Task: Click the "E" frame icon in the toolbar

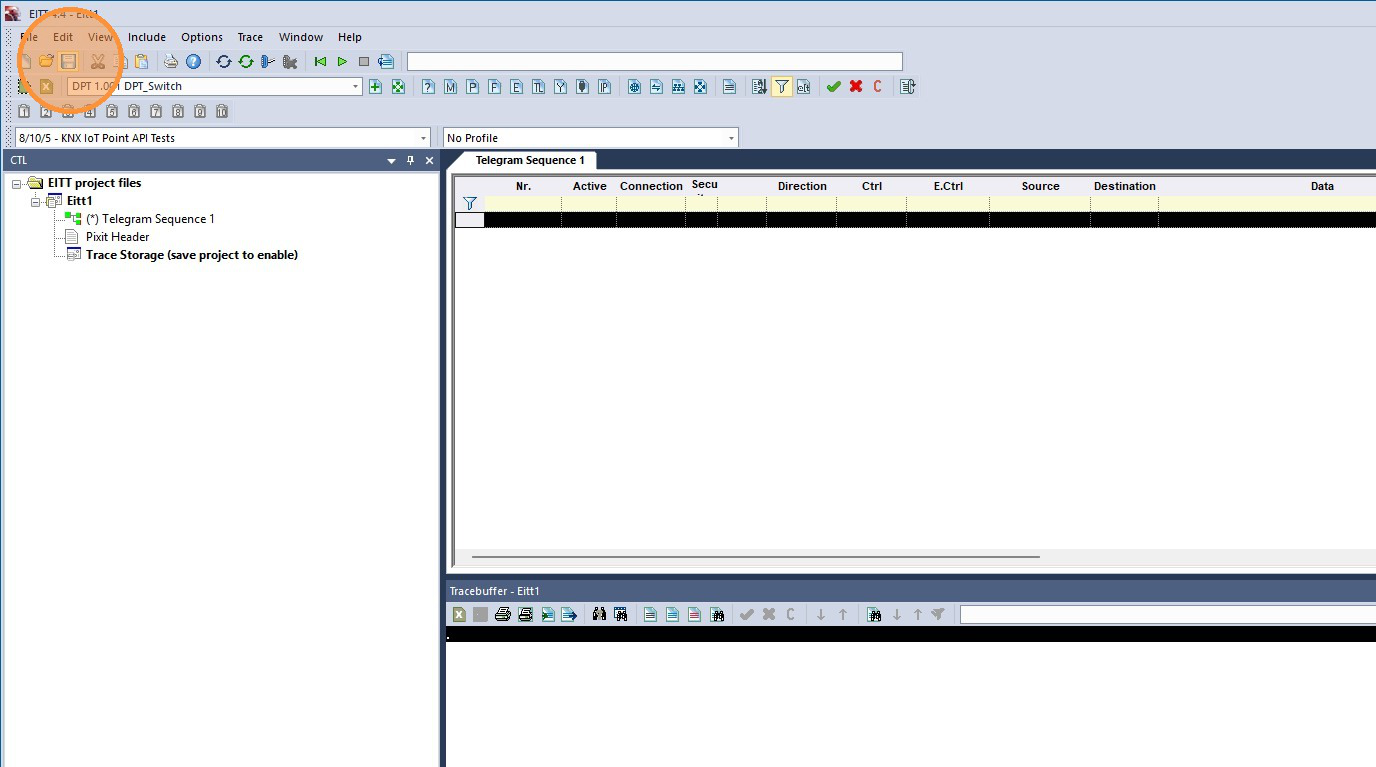Action: tap(516, 87)
